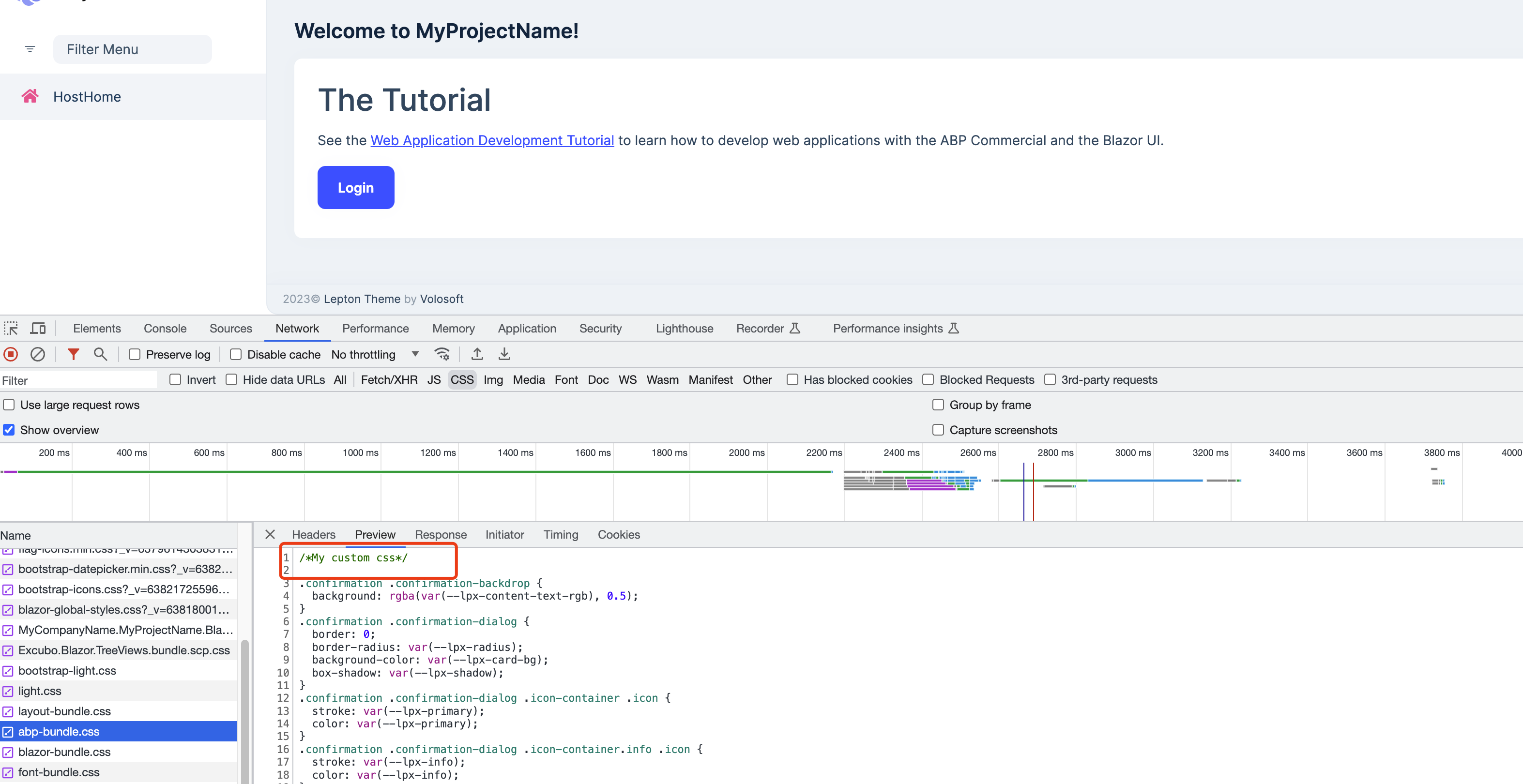The height and width of the screenshot is (784, 1523).
Task: Click the import HAR upload icon
Action: click(477, 354)
